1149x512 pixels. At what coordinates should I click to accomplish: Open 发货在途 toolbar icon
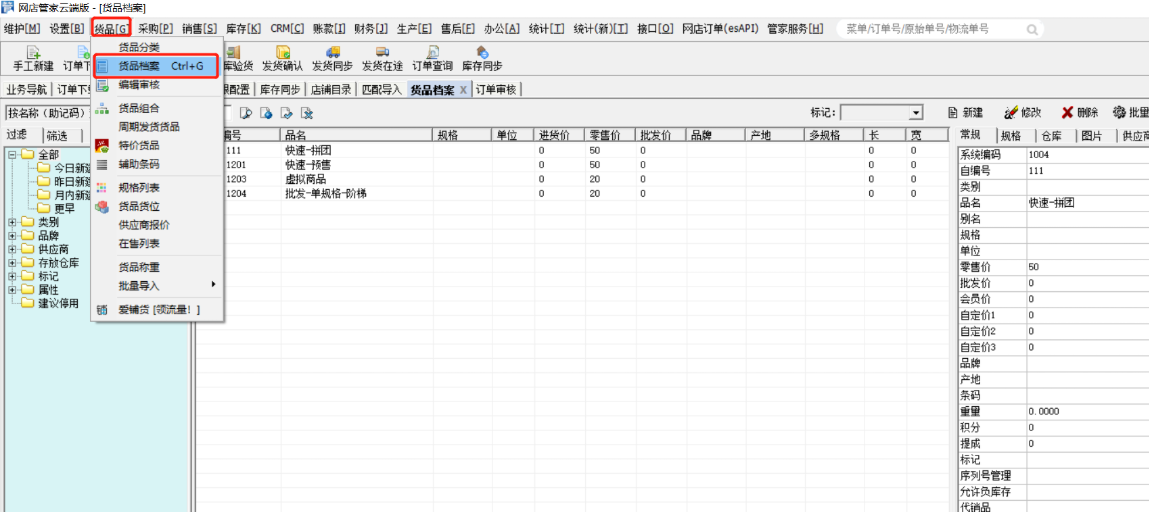pyautogui.click(x=382, y=53)
